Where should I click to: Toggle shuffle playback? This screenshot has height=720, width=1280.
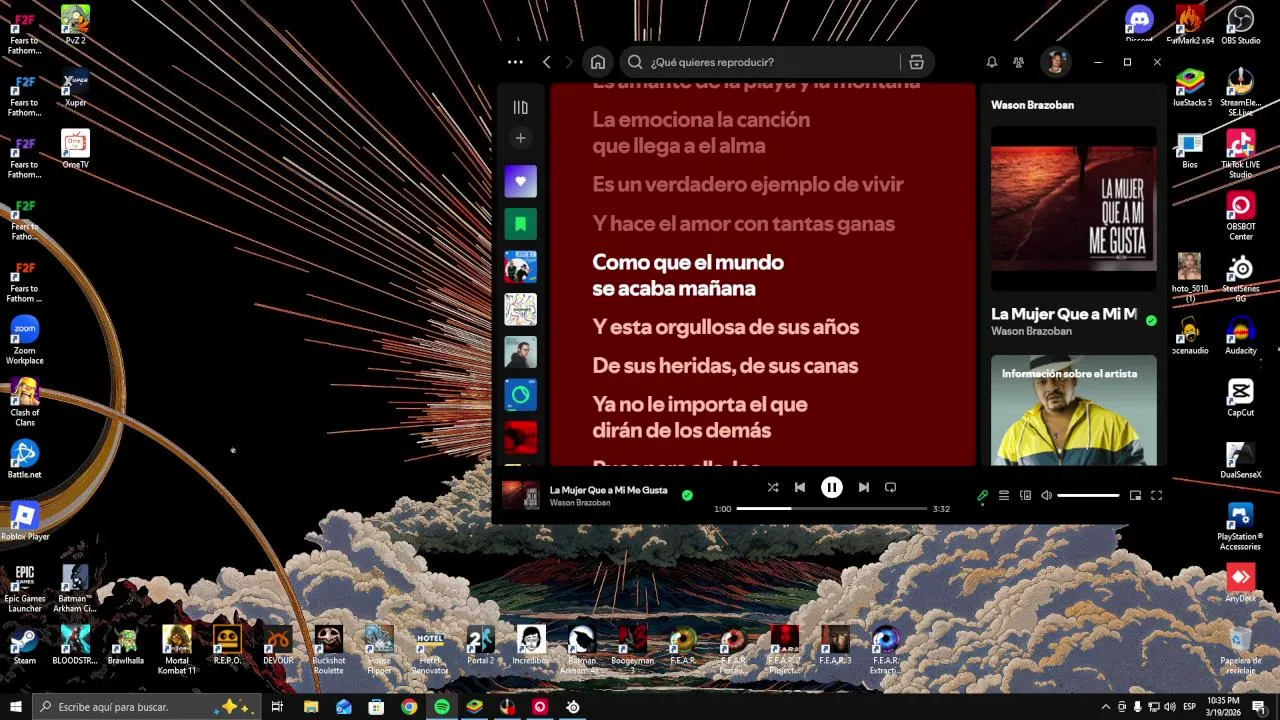click(x=773, y=487)
